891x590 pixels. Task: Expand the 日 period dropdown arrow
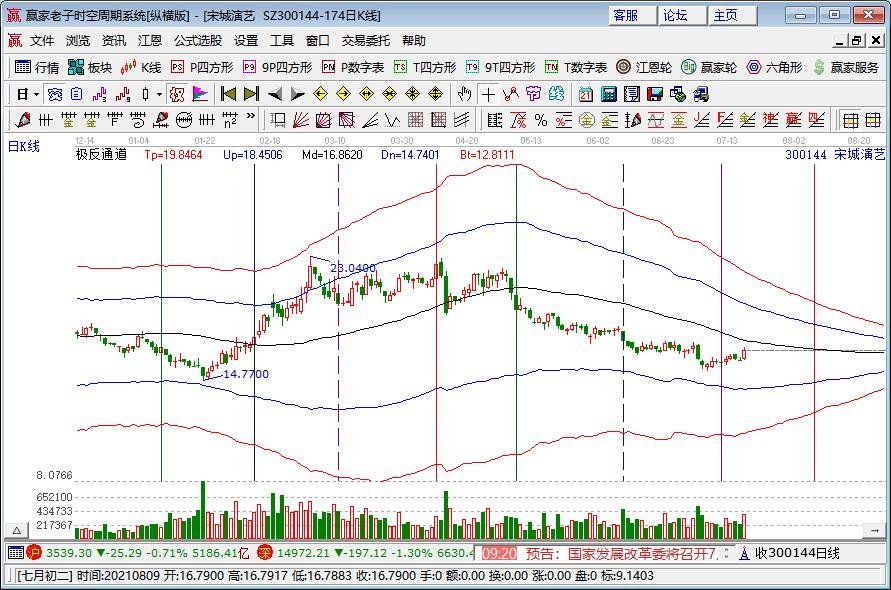coord(36,94)
